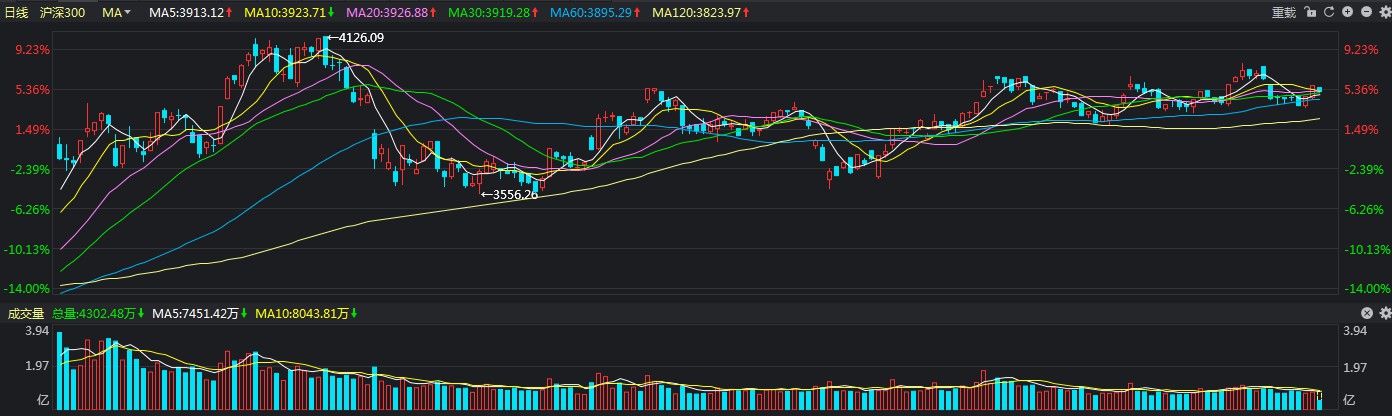This screenshot has width=1392, height=416.
Task: Click the refresh chart icon
Action: pyautogui.click(x=1328, y=12)
